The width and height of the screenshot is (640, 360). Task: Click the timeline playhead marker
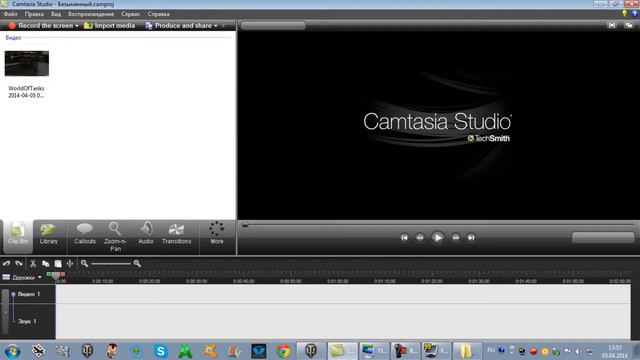(56, 276)
